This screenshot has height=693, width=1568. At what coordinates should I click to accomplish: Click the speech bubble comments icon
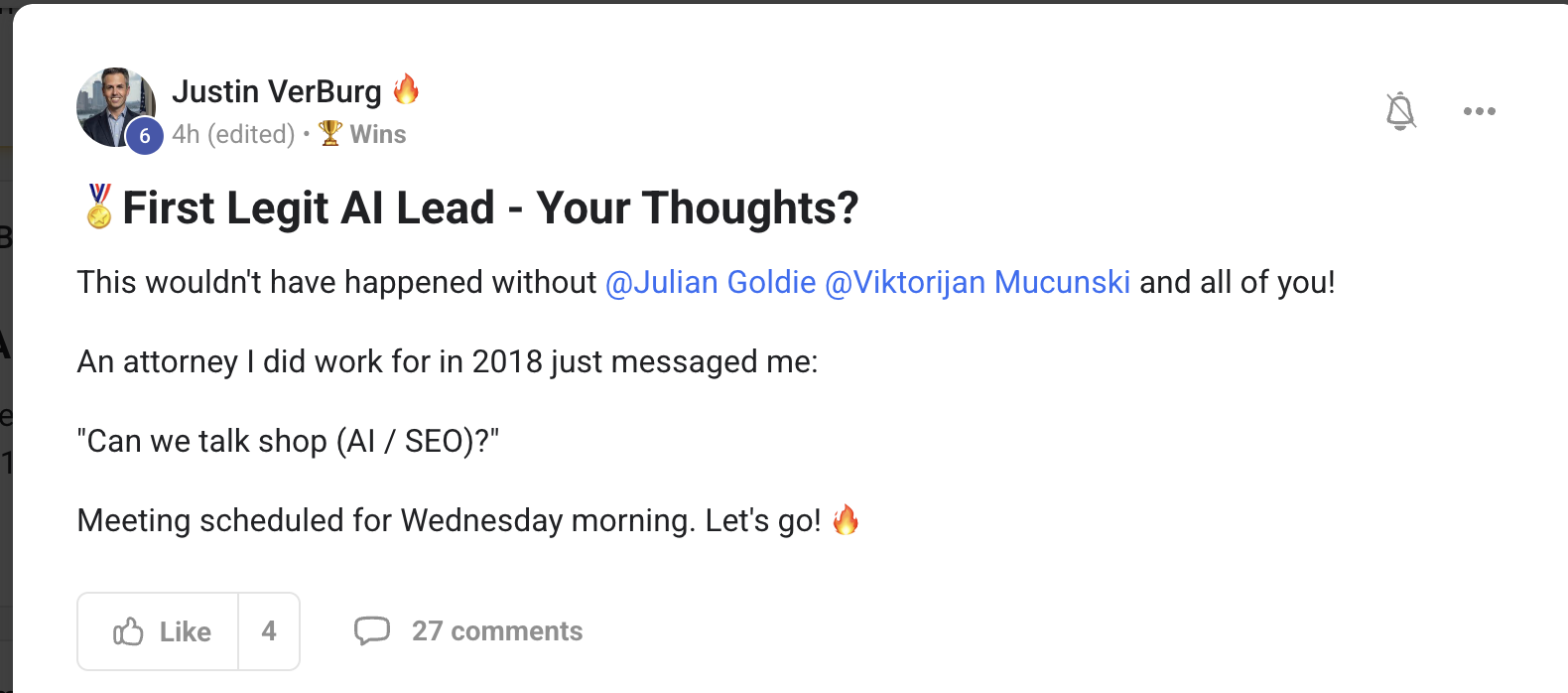[372, 630]
